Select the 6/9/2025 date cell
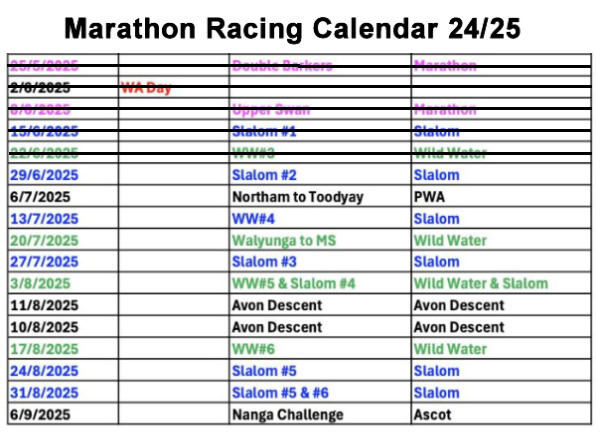This screenshot has height=434, width=600. (40, 415)
